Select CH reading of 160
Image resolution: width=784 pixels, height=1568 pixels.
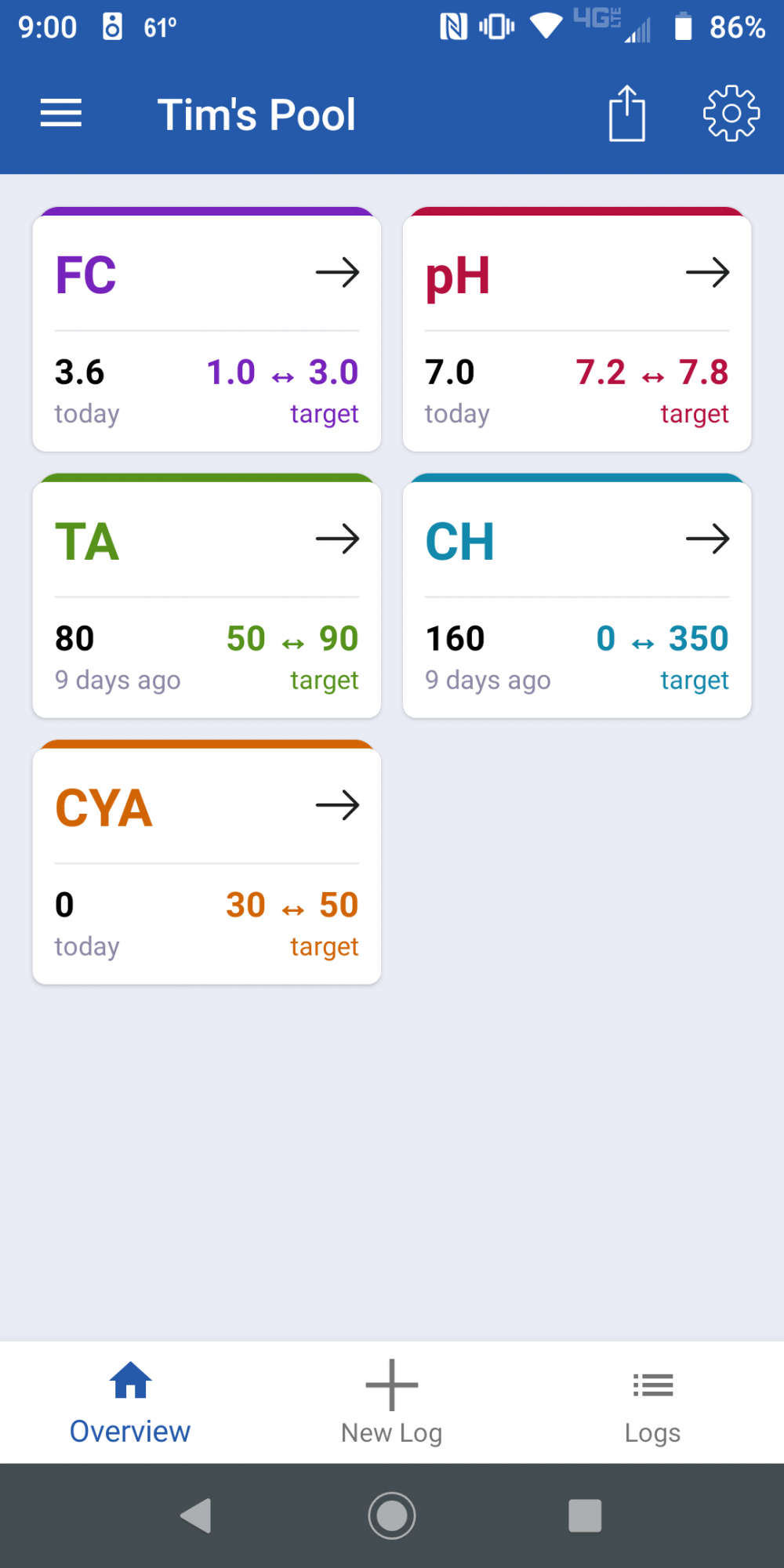coord(456,639)
